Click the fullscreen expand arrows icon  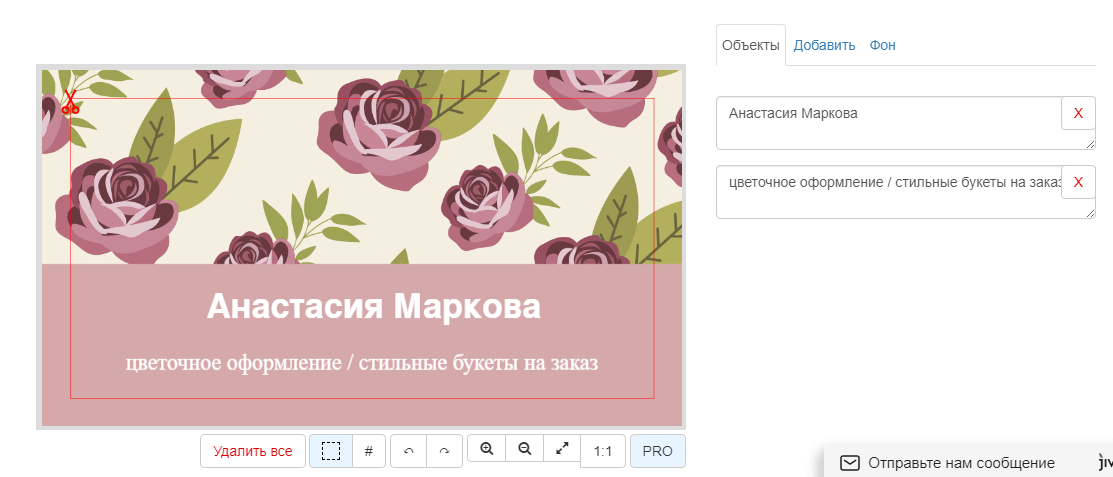562,449
